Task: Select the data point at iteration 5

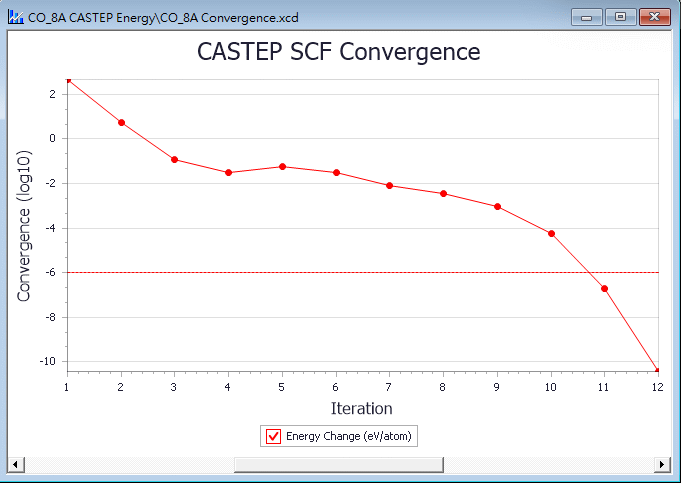Action: pyautogui.click(x=282, y=166)
